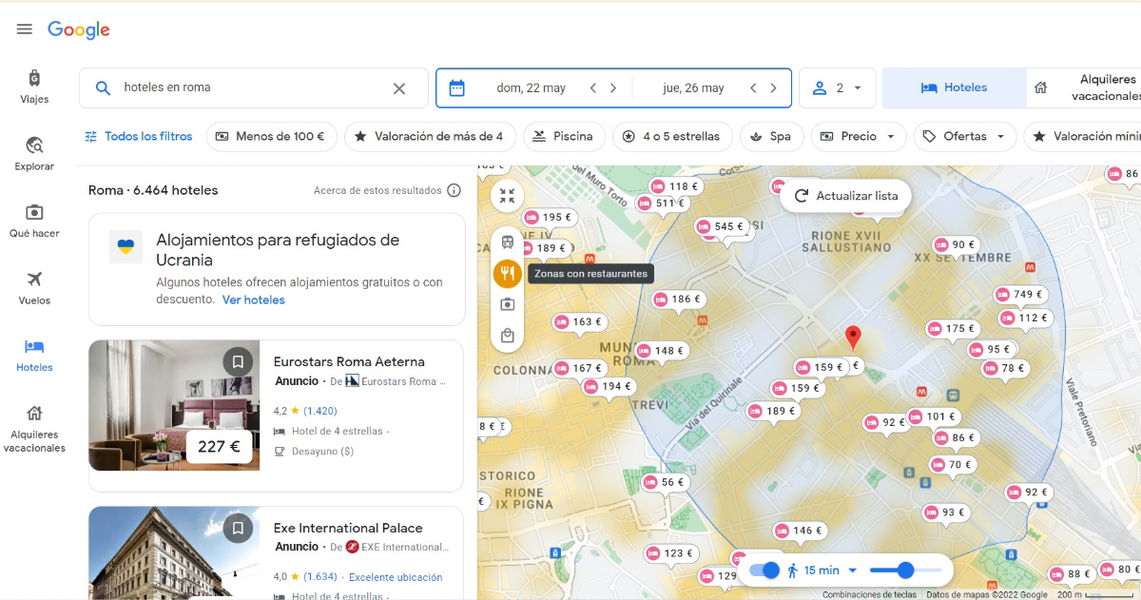Viewport: 1141px width, 600px height.
Task: Click the hoteles en roma search field
Action: click(x=253, y=88)
